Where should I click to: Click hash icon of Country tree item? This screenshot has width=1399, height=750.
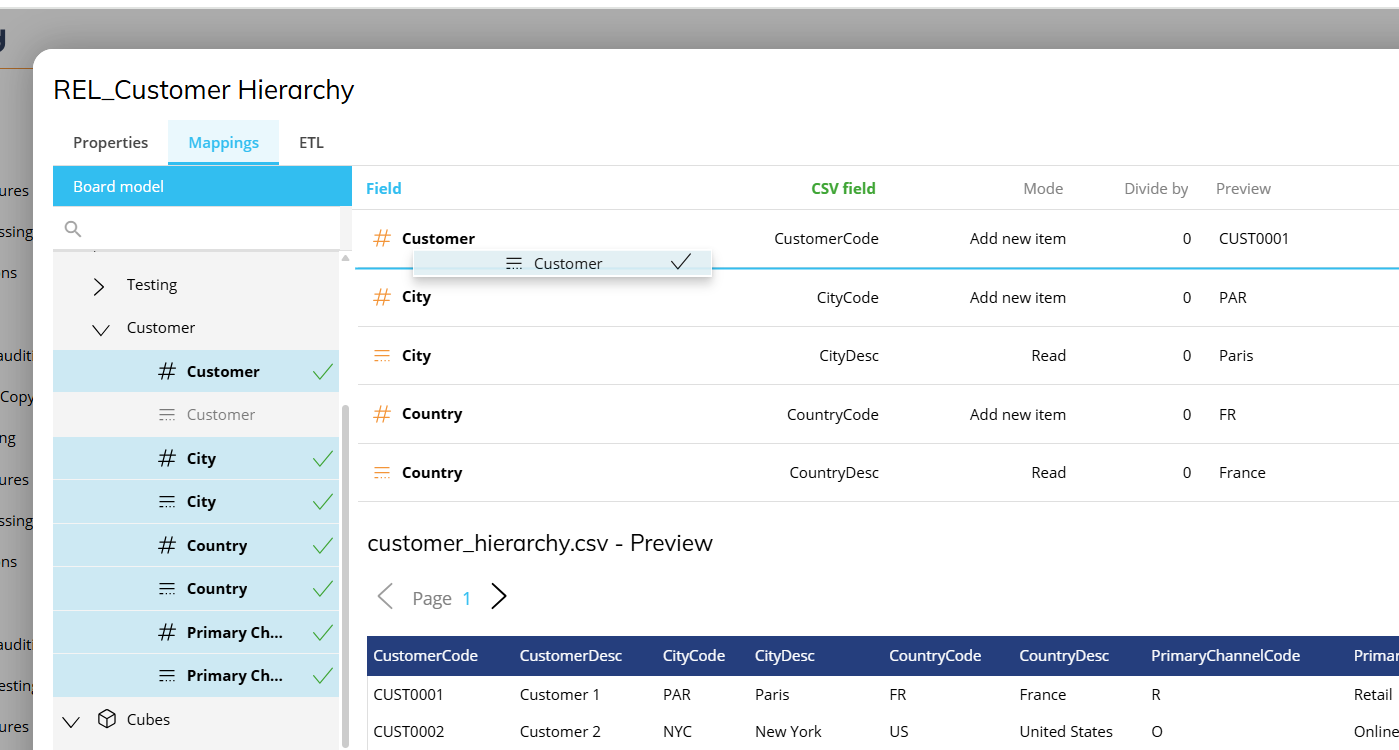click(168, 545)
